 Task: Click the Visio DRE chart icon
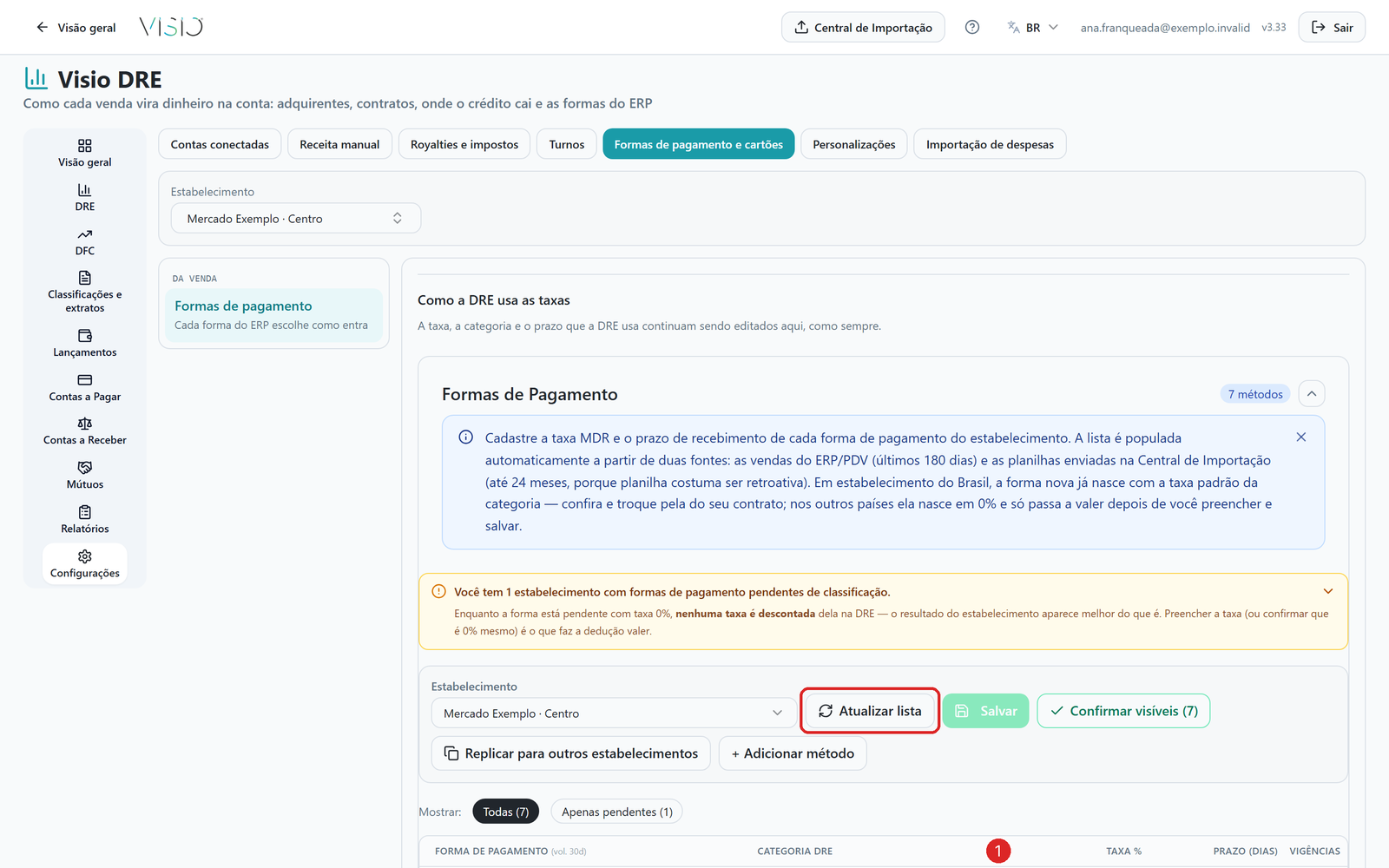click(36, 78)
